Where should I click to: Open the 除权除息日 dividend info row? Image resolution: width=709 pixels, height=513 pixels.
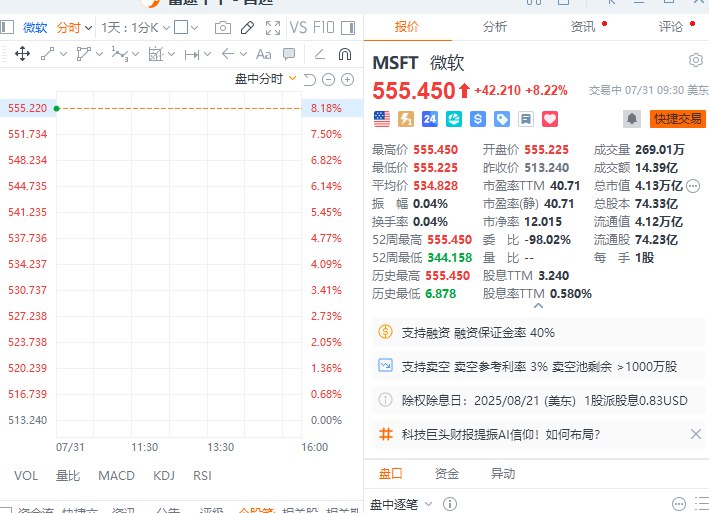coord(539,400)
